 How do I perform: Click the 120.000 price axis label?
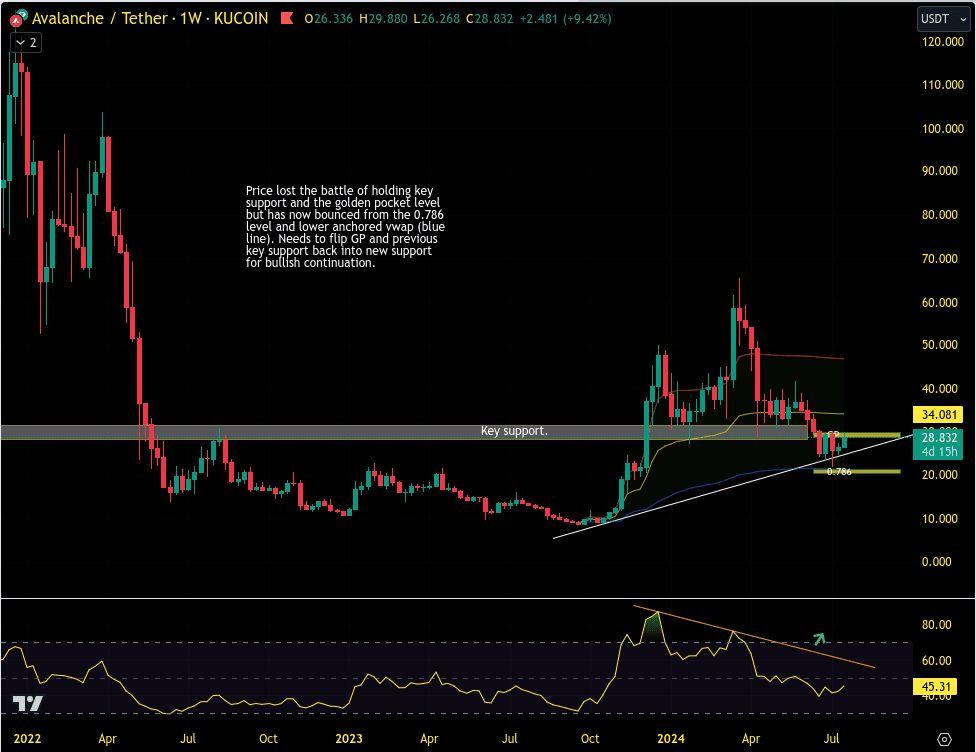pyautogui.click(x=942, y=42)
